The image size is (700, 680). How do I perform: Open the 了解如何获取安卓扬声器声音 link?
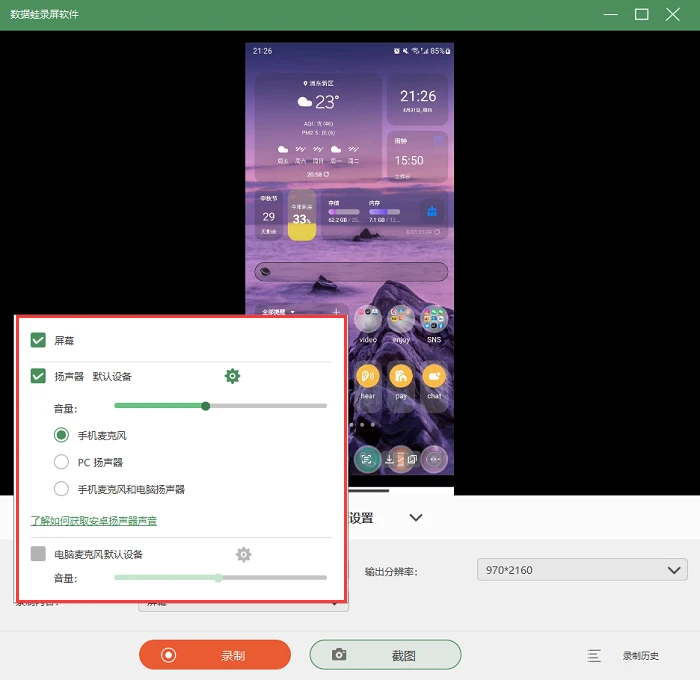[x=94, y=521]
